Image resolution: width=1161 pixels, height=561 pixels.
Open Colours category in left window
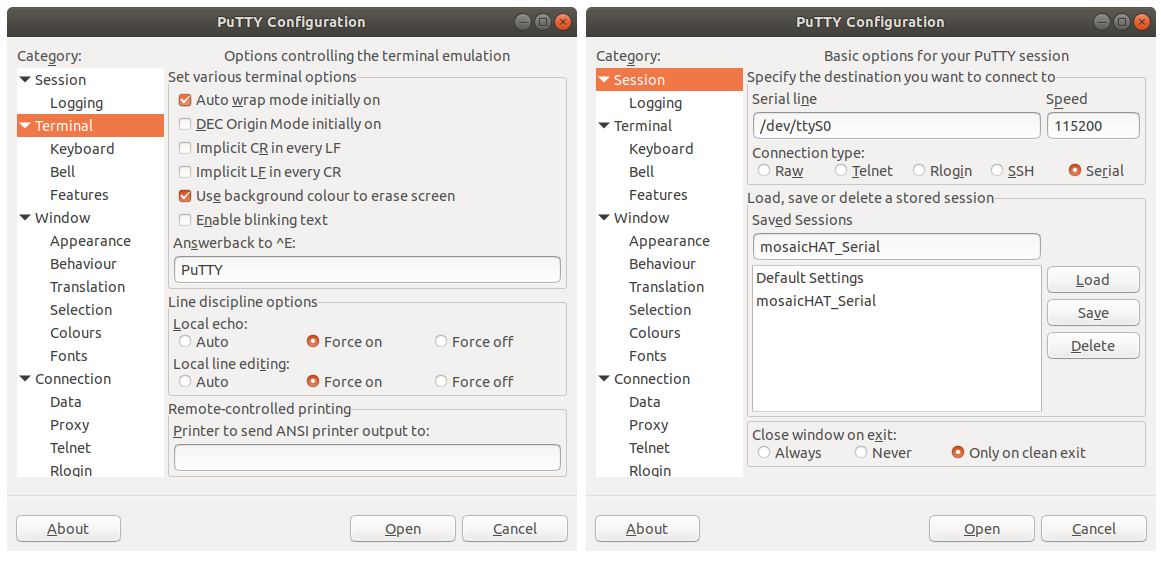(x=76, y=332)
